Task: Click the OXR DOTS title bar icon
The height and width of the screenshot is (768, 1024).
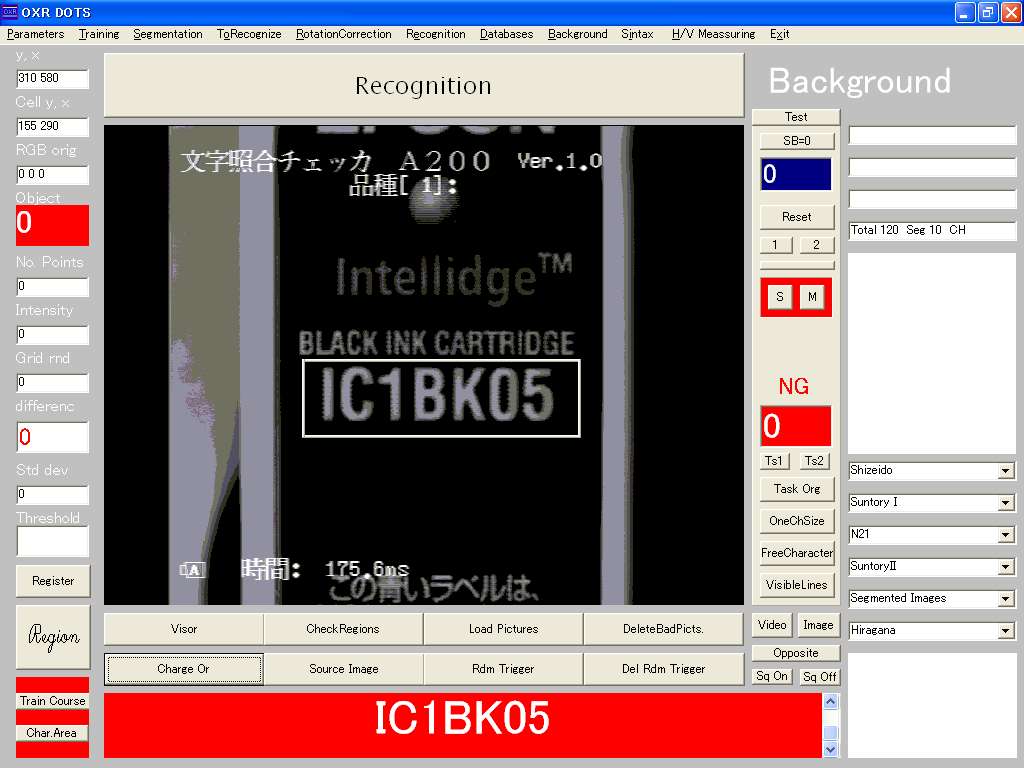Action: tap(10, 12)
